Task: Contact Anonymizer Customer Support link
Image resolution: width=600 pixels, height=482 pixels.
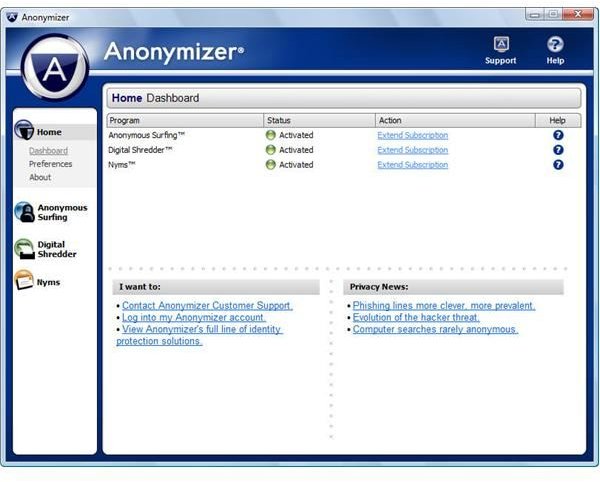Action: (x=207, y=306)
